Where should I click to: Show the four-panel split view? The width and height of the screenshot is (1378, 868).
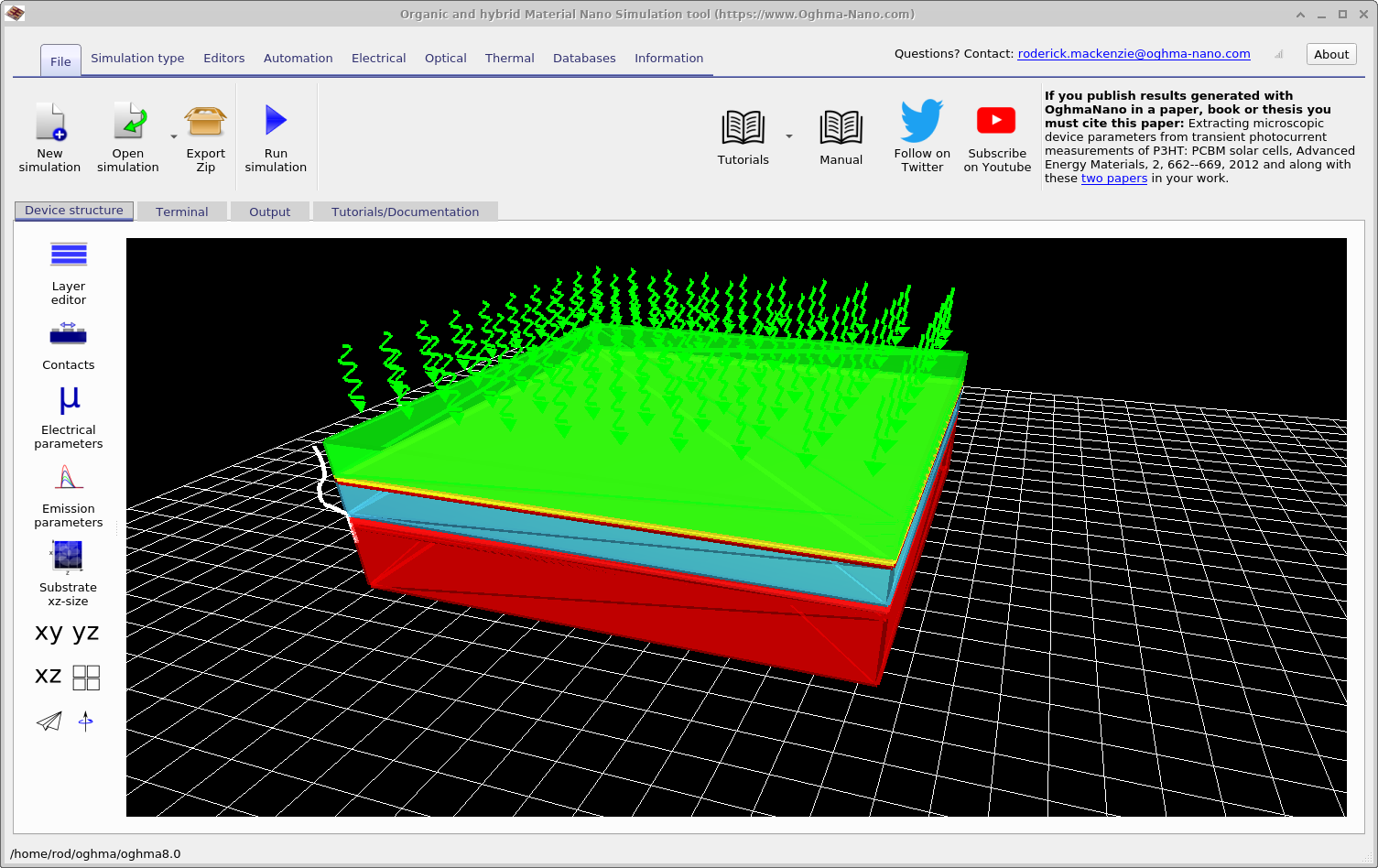[x=86, y=678]
